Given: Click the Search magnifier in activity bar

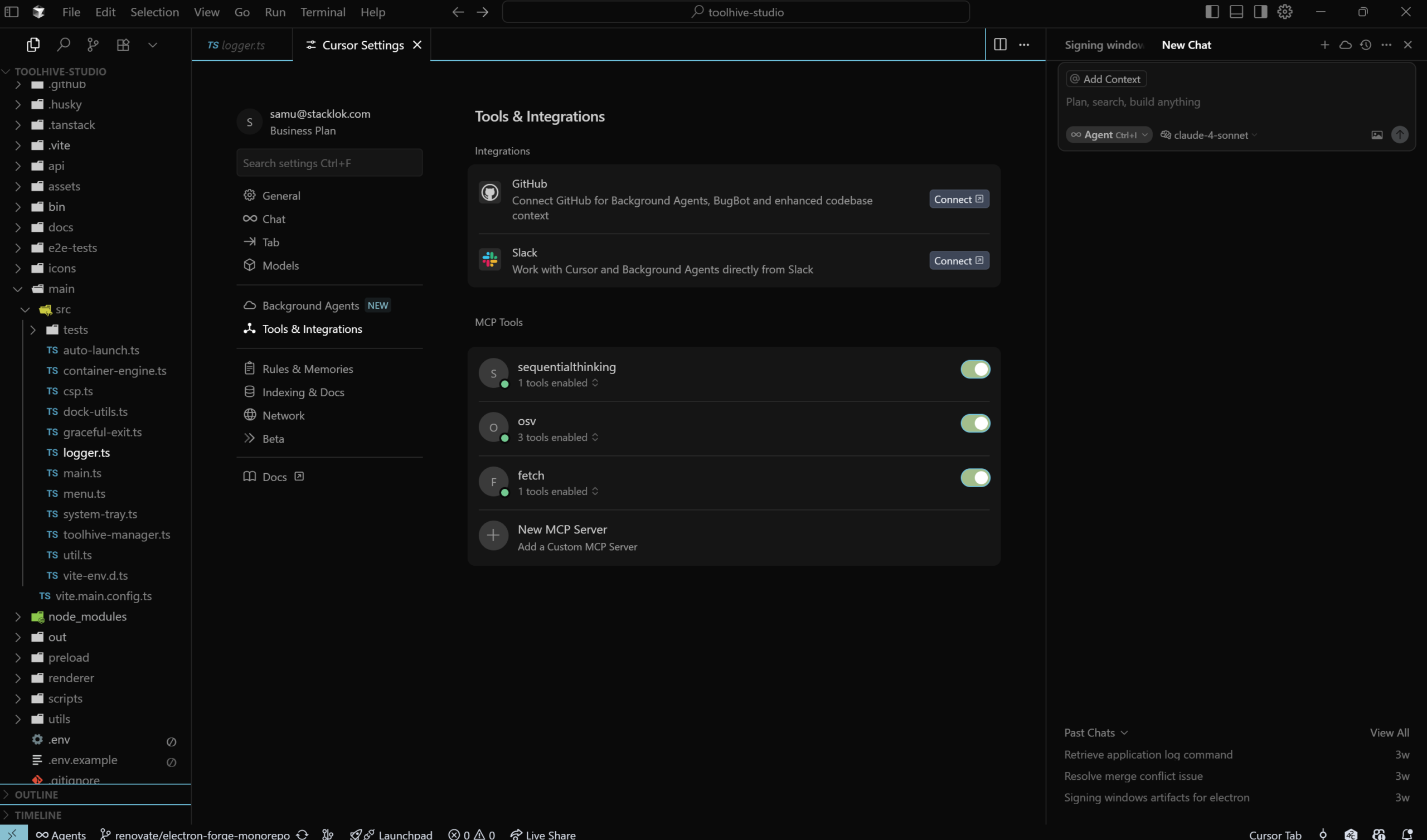Looking at the screenshot, I should [x=64, y=45].
